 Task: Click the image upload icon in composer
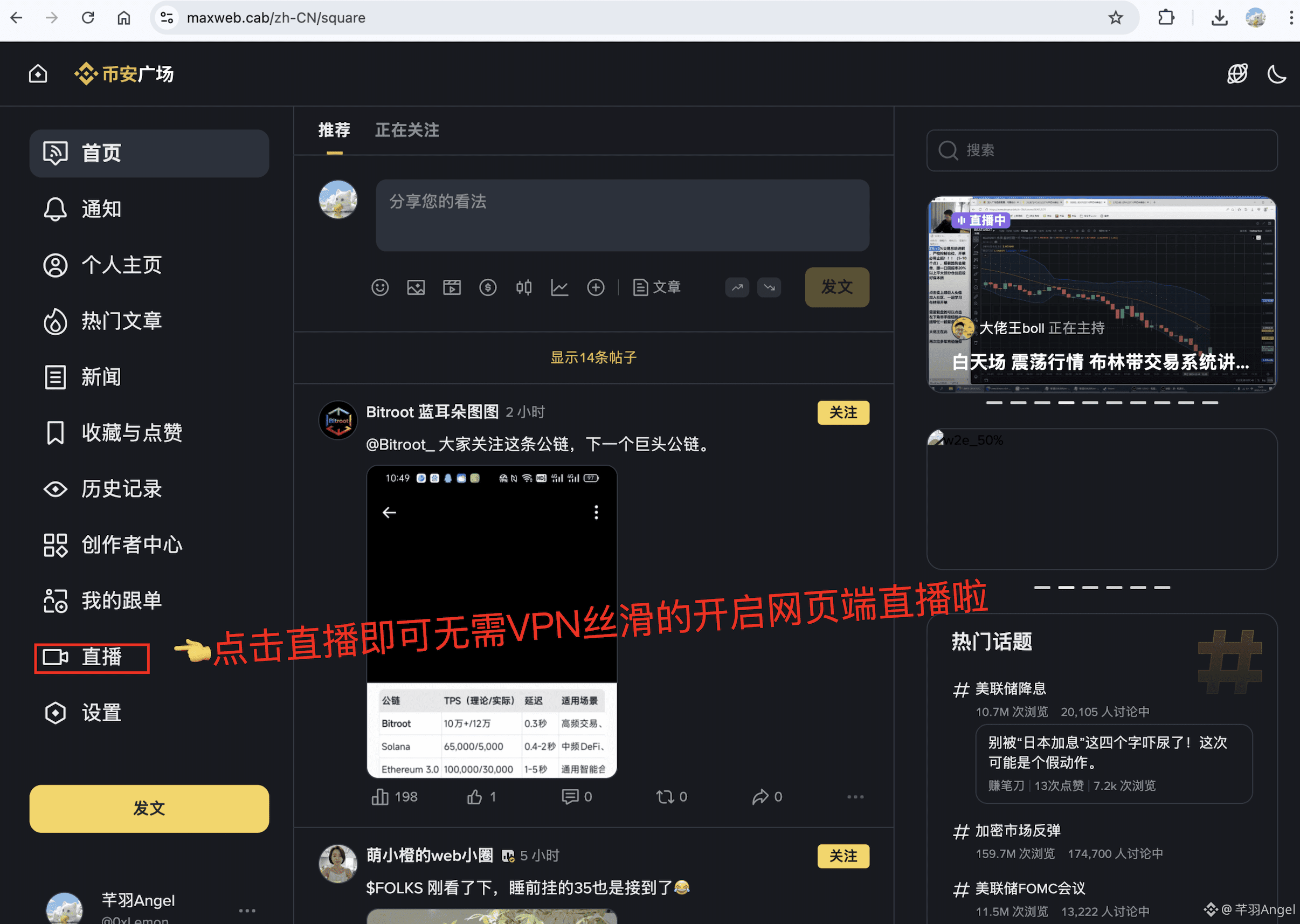click(x=416, y=287)
